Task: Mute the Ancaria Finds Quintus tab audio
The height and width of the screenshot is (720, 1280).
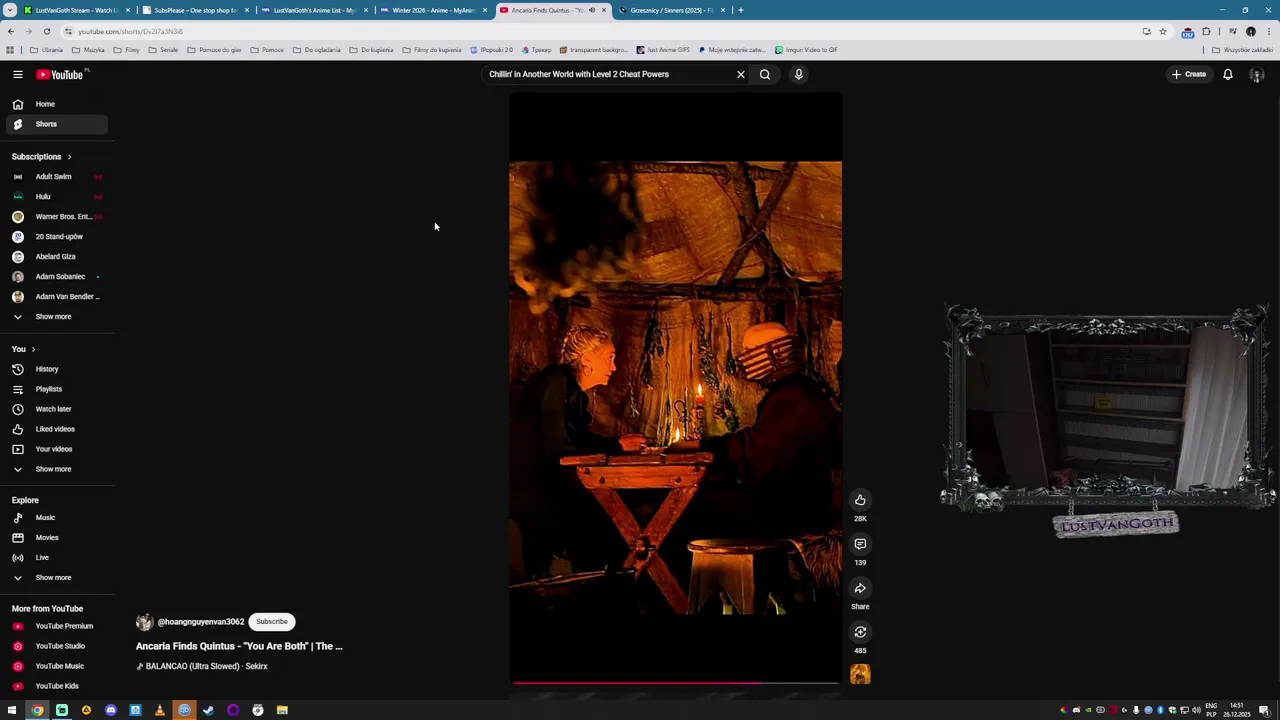Action: [591, 10]
